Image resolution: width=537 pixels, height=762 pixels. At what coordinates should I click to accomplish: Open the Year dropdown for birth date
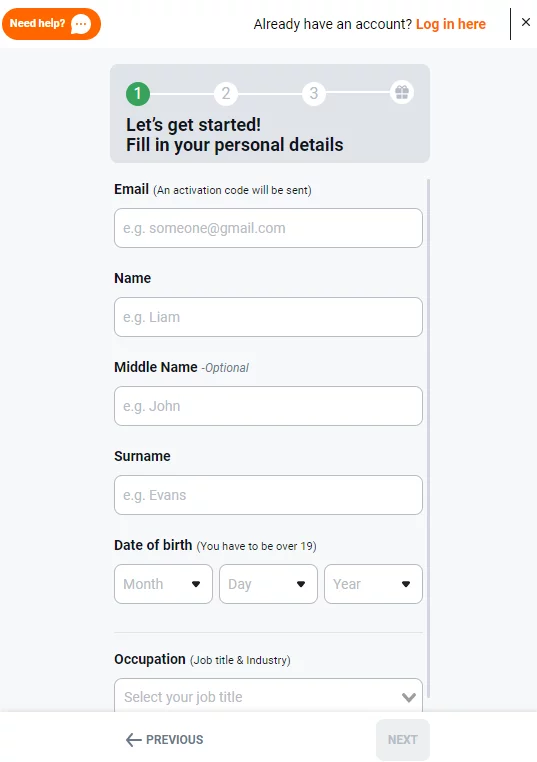pos(373,584)
